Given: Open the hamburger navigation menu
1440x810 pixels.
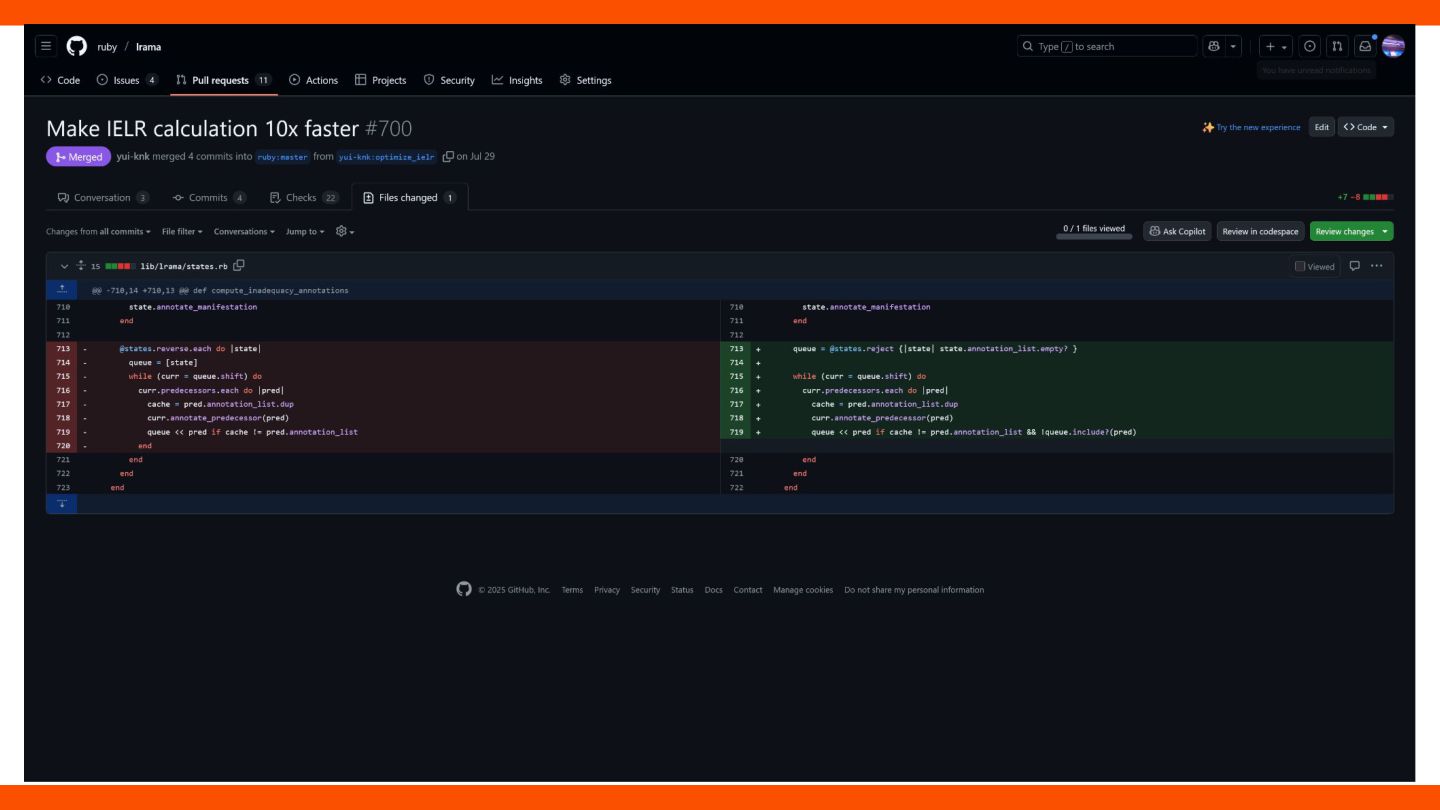Looking at the screenshot, I should 46,46.
